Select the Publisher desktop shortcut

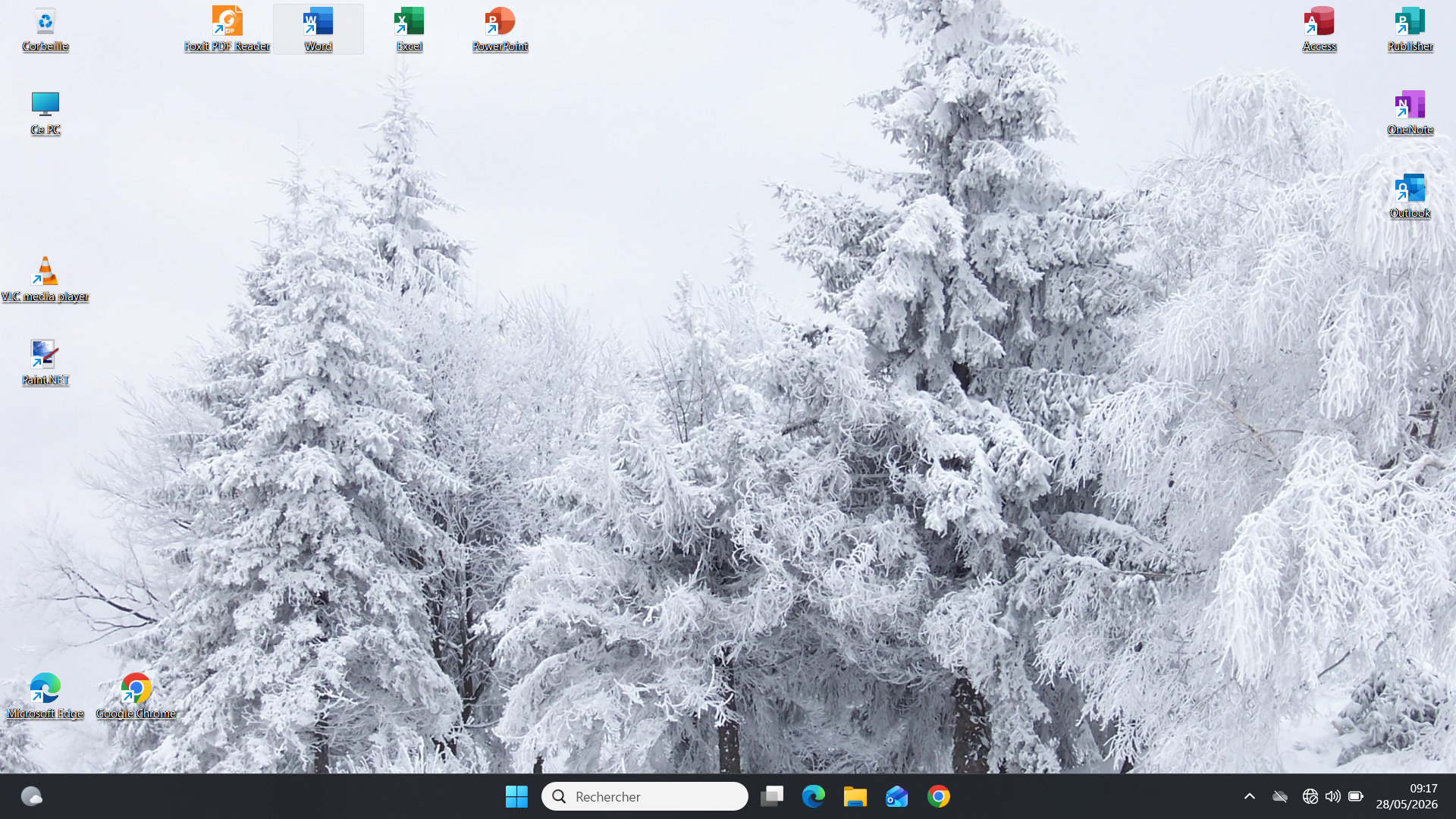(x=1410, y=30)
